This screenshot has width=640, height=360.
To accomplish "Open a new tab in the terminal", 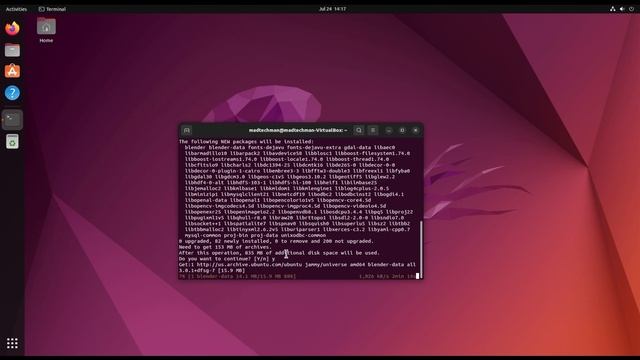I will tap(187, 130).
